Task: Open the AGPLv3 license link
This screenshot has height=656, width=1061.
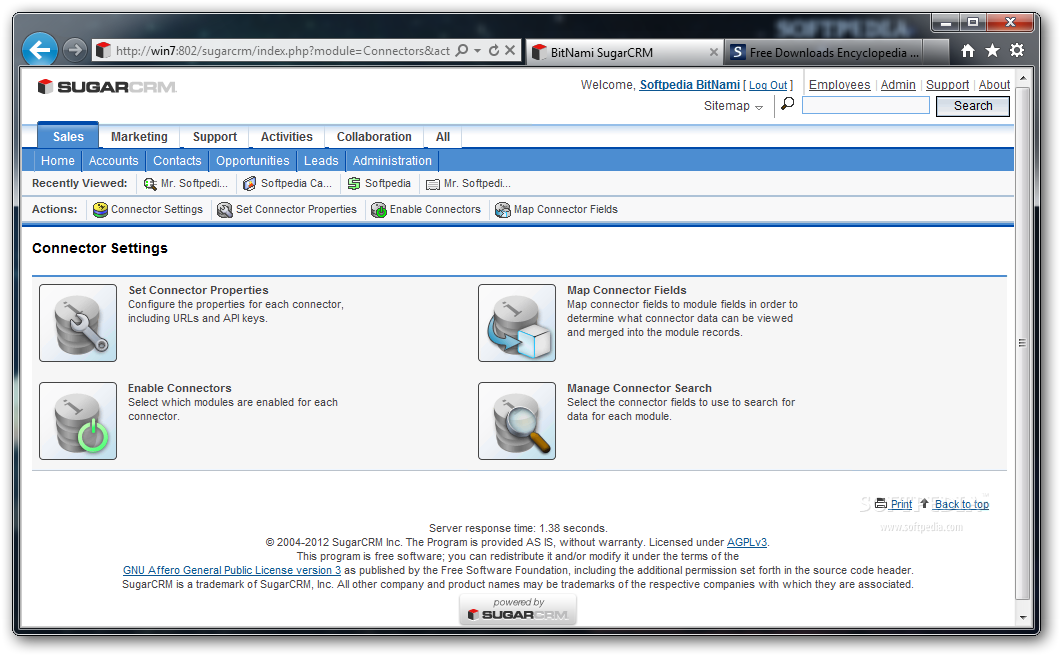Action: coord(746,542)
